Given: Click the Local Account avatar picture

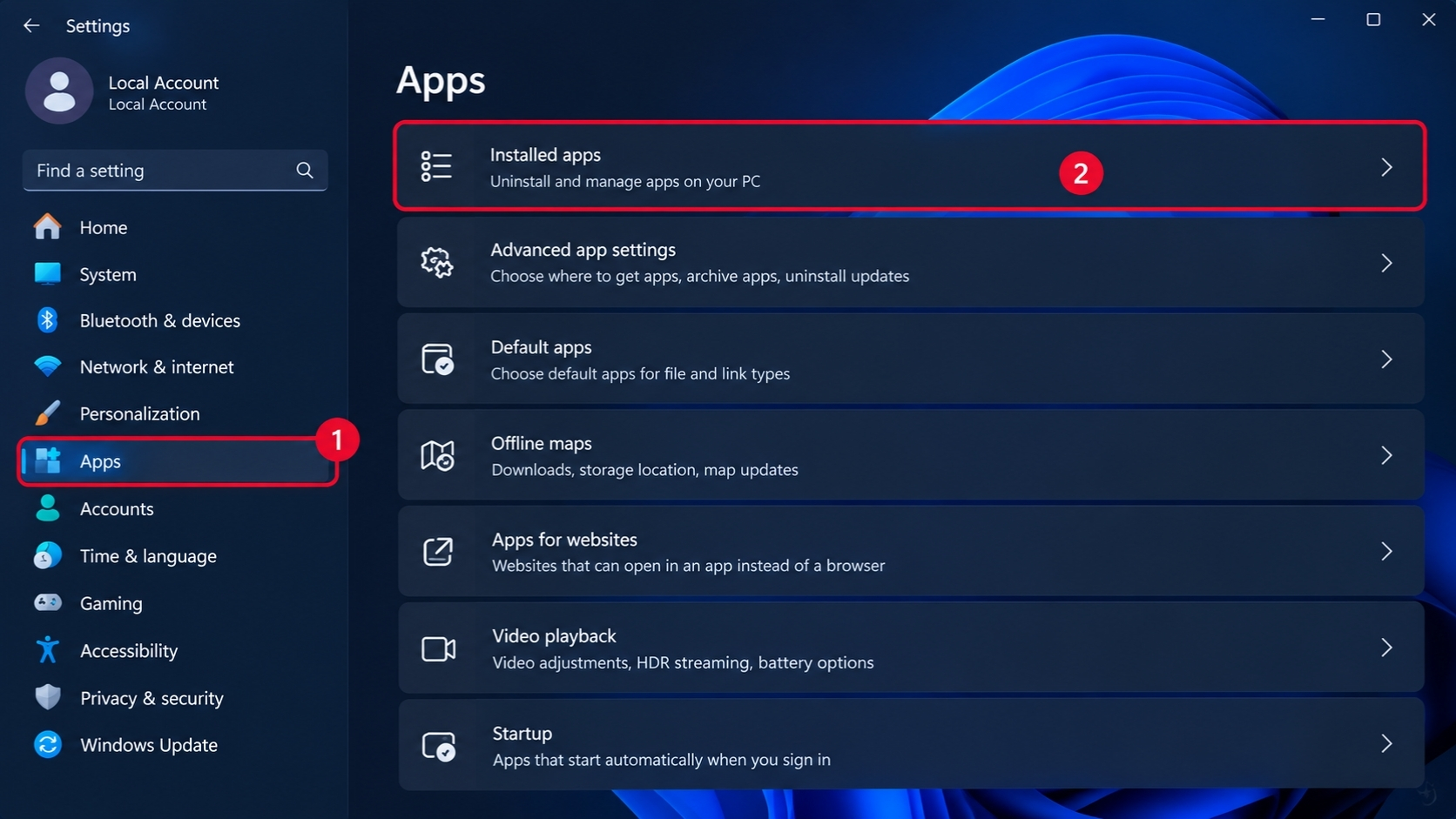Looking at the screenshot, I should (59, 91).
